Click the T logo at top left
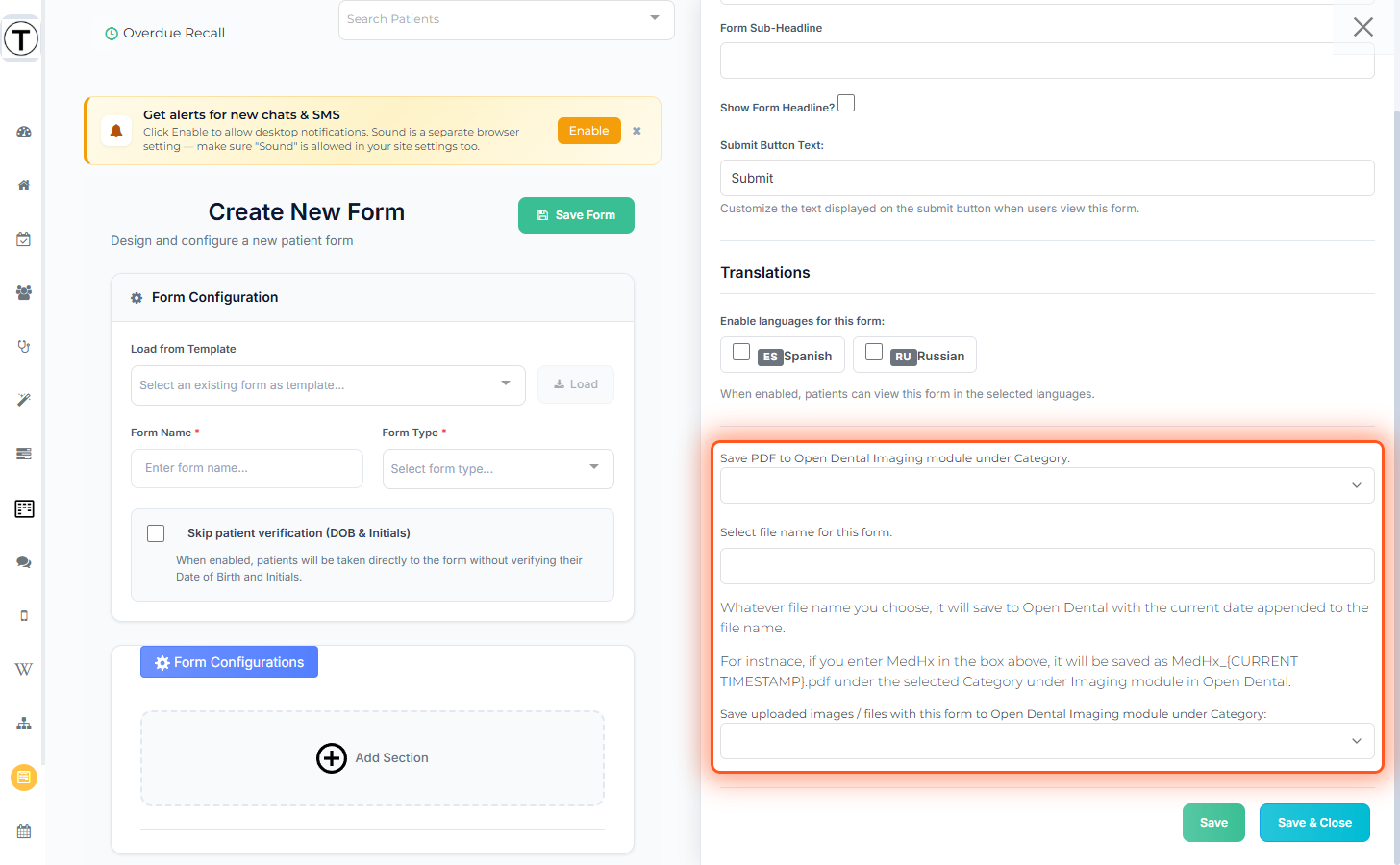The height and width of the screenshot is (865, 1400). (x=21, y=39)
